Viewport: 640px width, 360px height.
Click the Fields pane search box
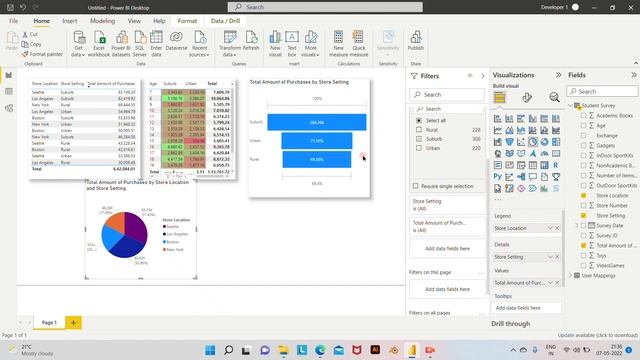[x=602, y=91]
